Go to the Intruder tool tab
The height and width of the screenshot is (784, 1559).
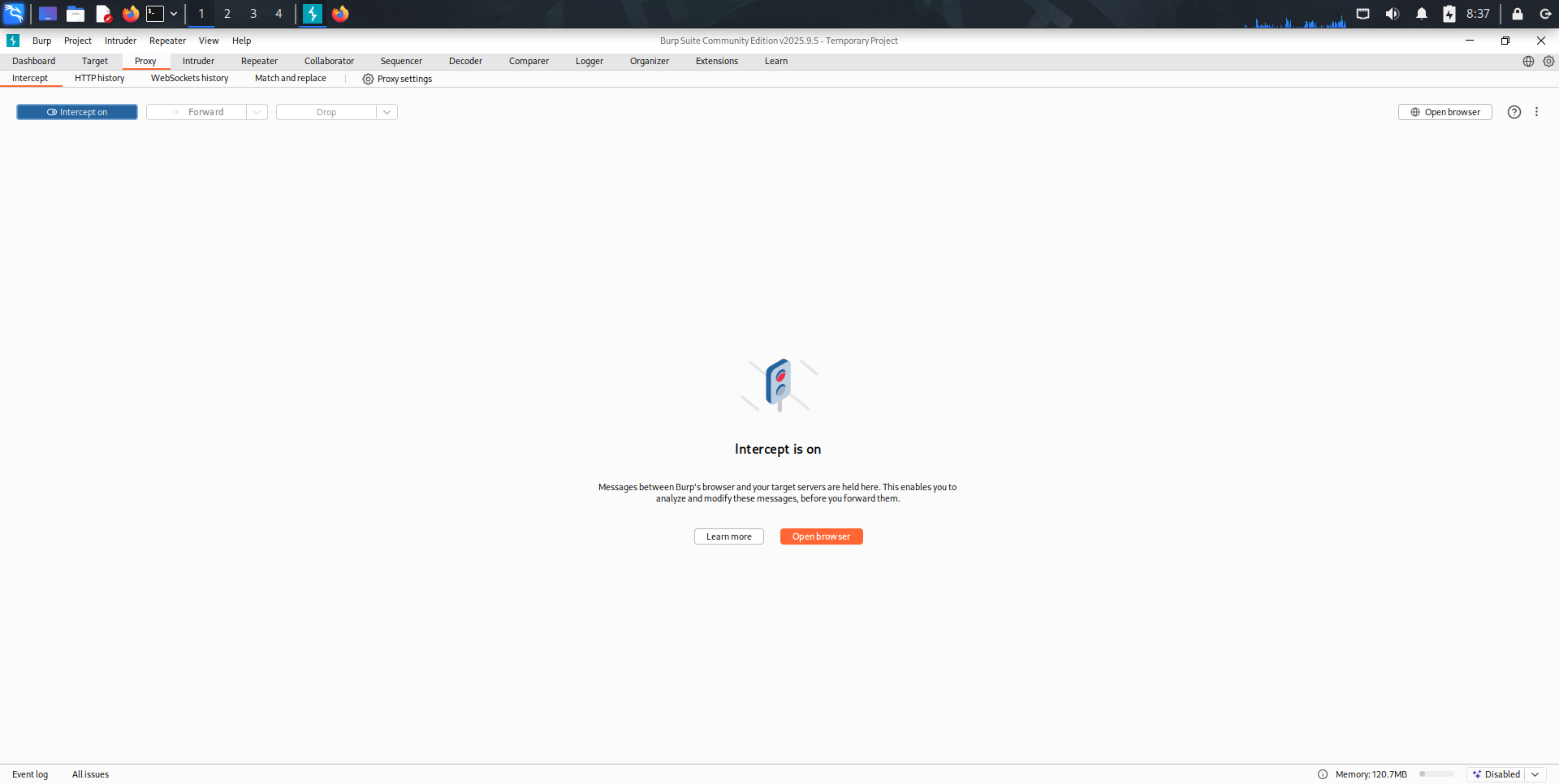(x=198, y=61)
